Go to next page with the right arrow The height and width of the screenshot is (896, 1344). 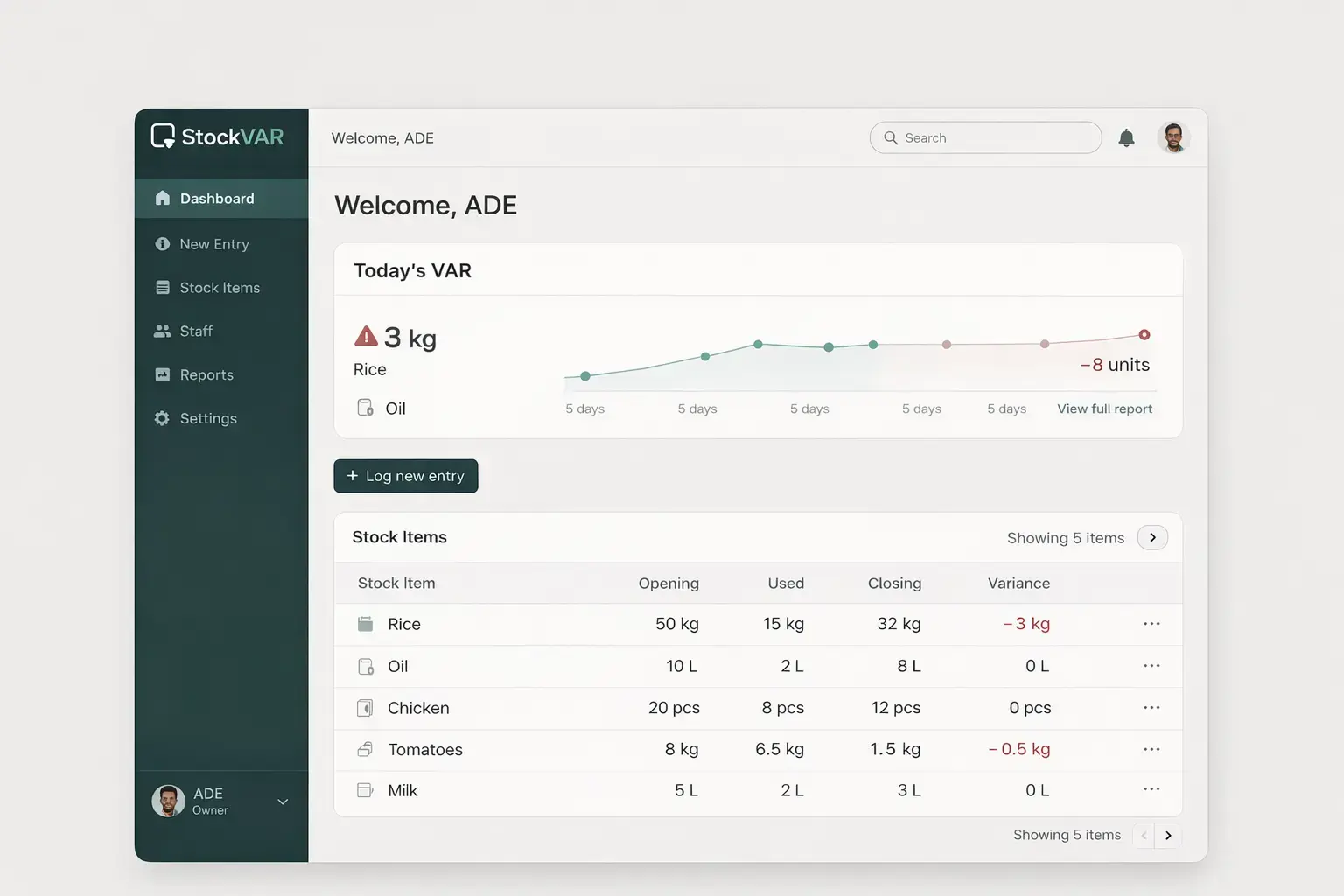[1167, 836]
